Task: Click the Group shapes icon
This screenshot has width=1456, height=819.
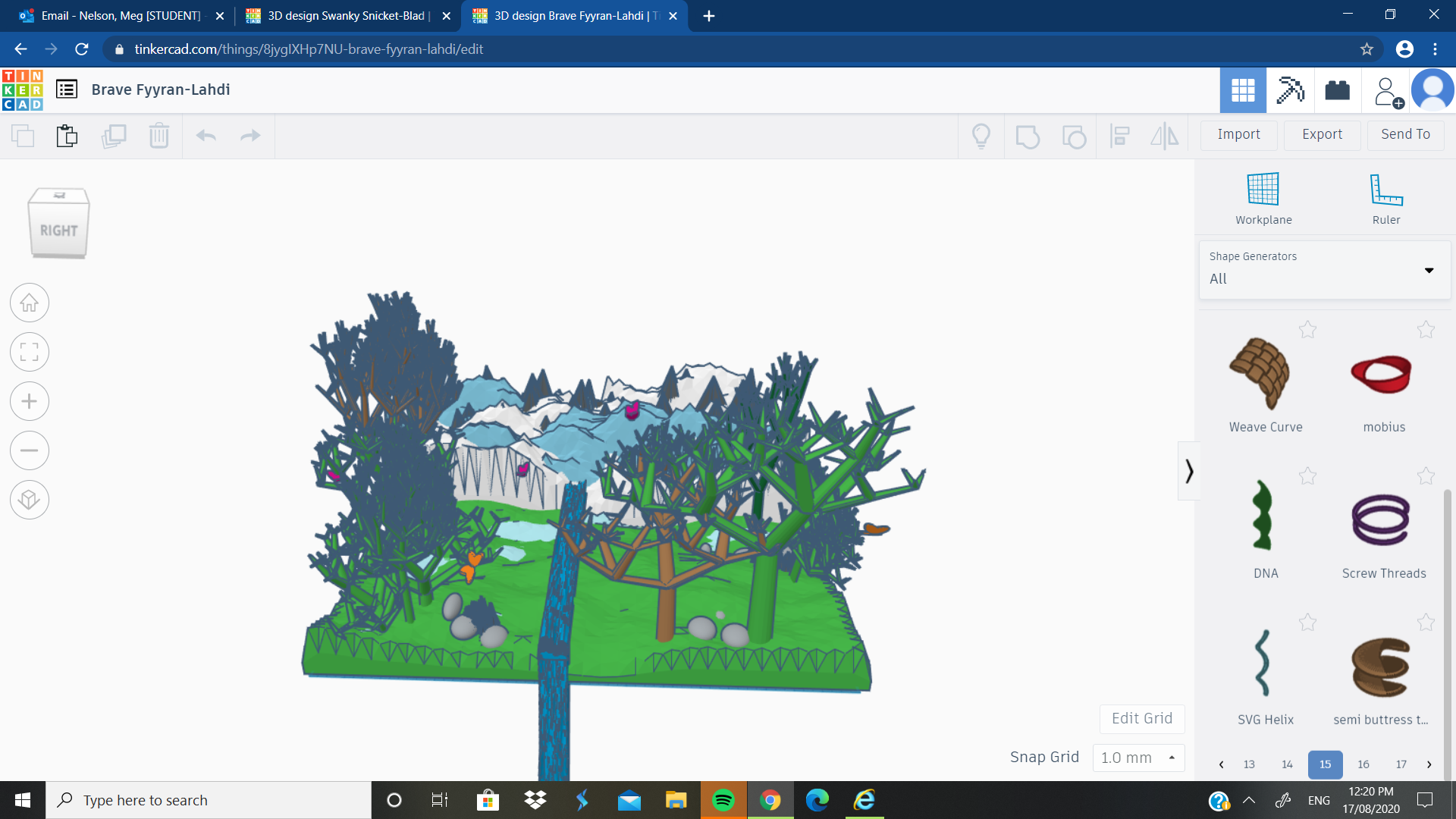Action: pos(1027,136)
